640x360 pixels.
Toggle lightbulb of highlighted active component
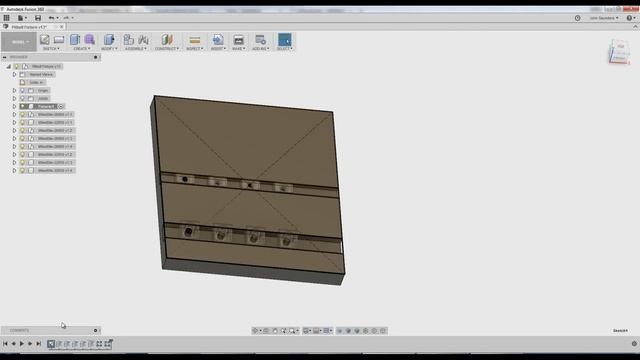(22, 107)
